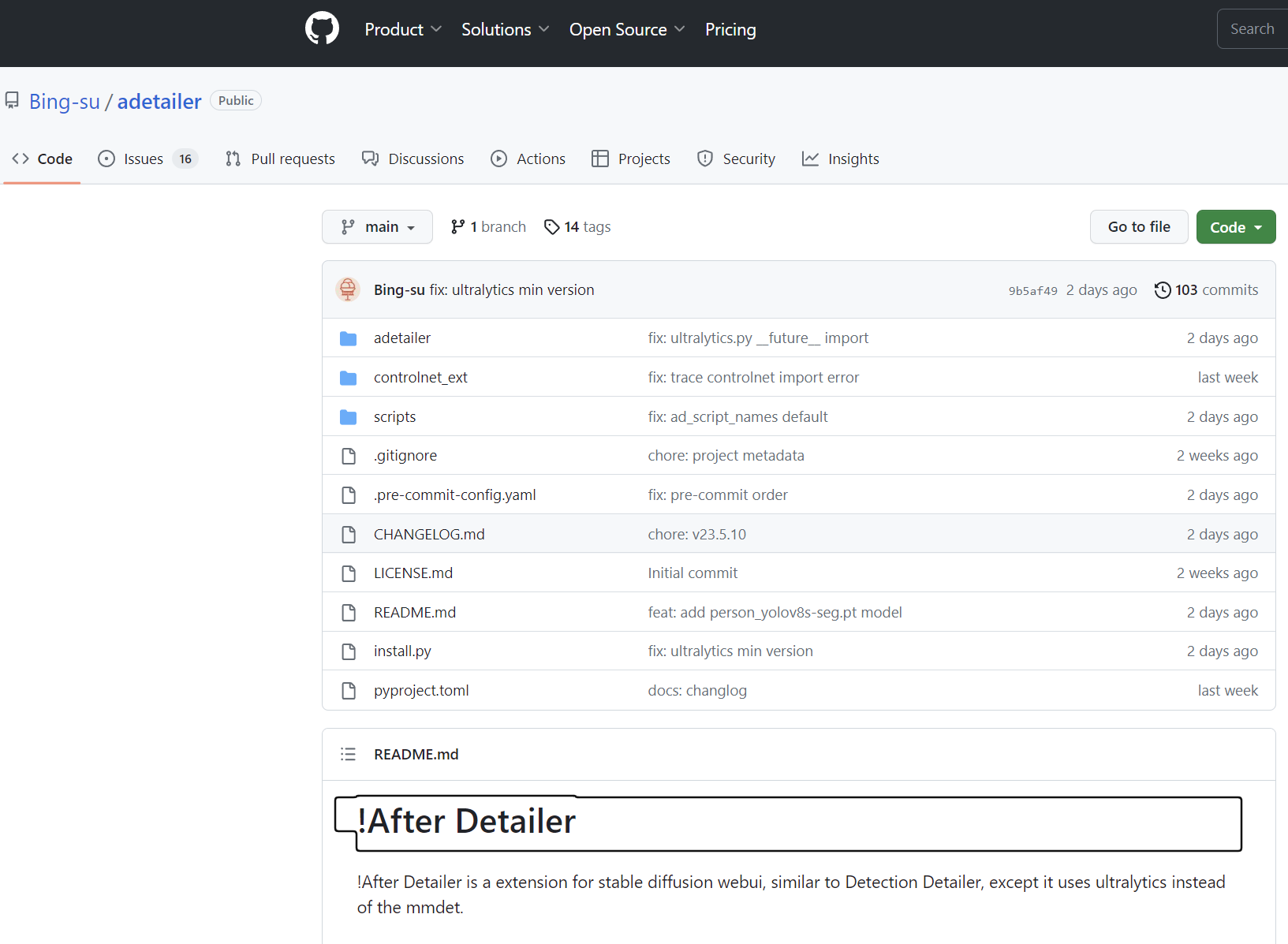Click the repository book icon
Image resolution: width=1288 pixels, height=944 pixels.
pyautogui.click(x=12, y=101)
